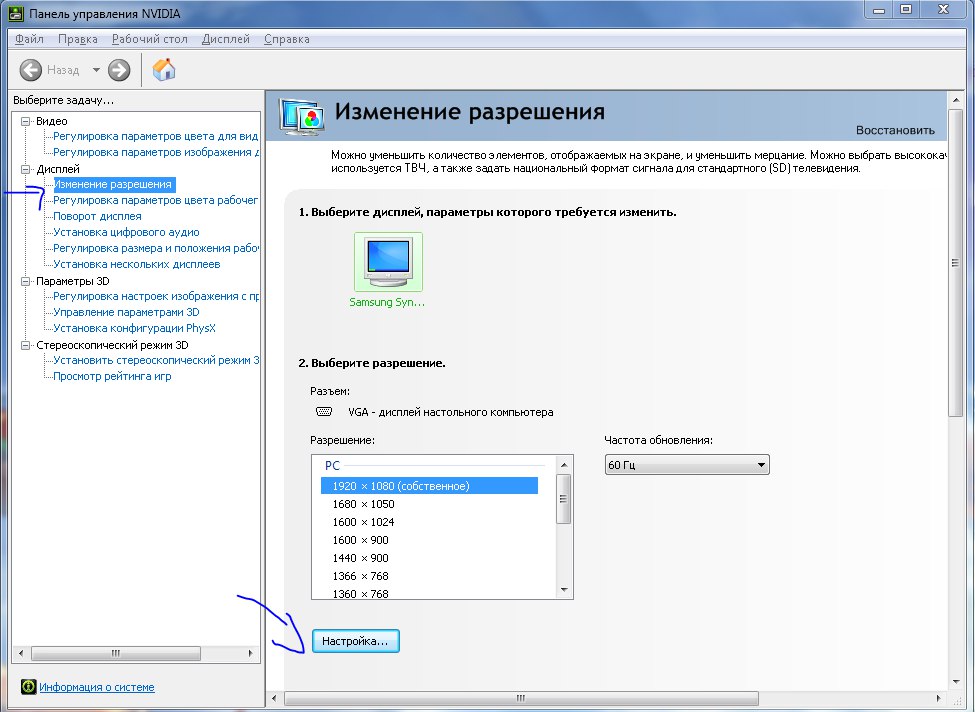Open Информация о системе link

pos(97,687)
